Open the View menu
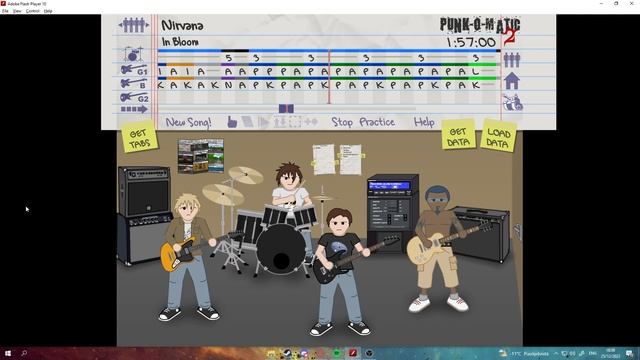The image size is (640, 360). pos(17,11)
